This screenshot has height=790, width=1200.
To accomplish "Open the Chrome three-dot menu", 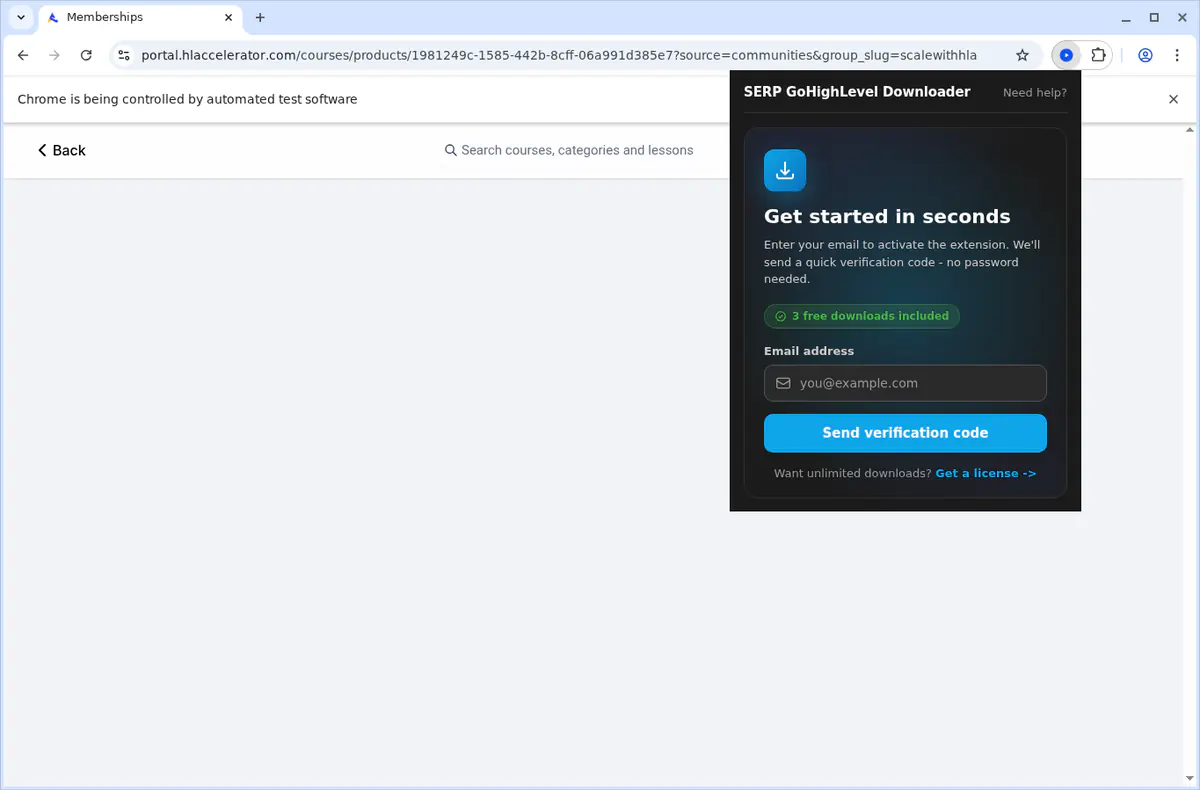I will pyautogui.click(x=1177, y=56).
